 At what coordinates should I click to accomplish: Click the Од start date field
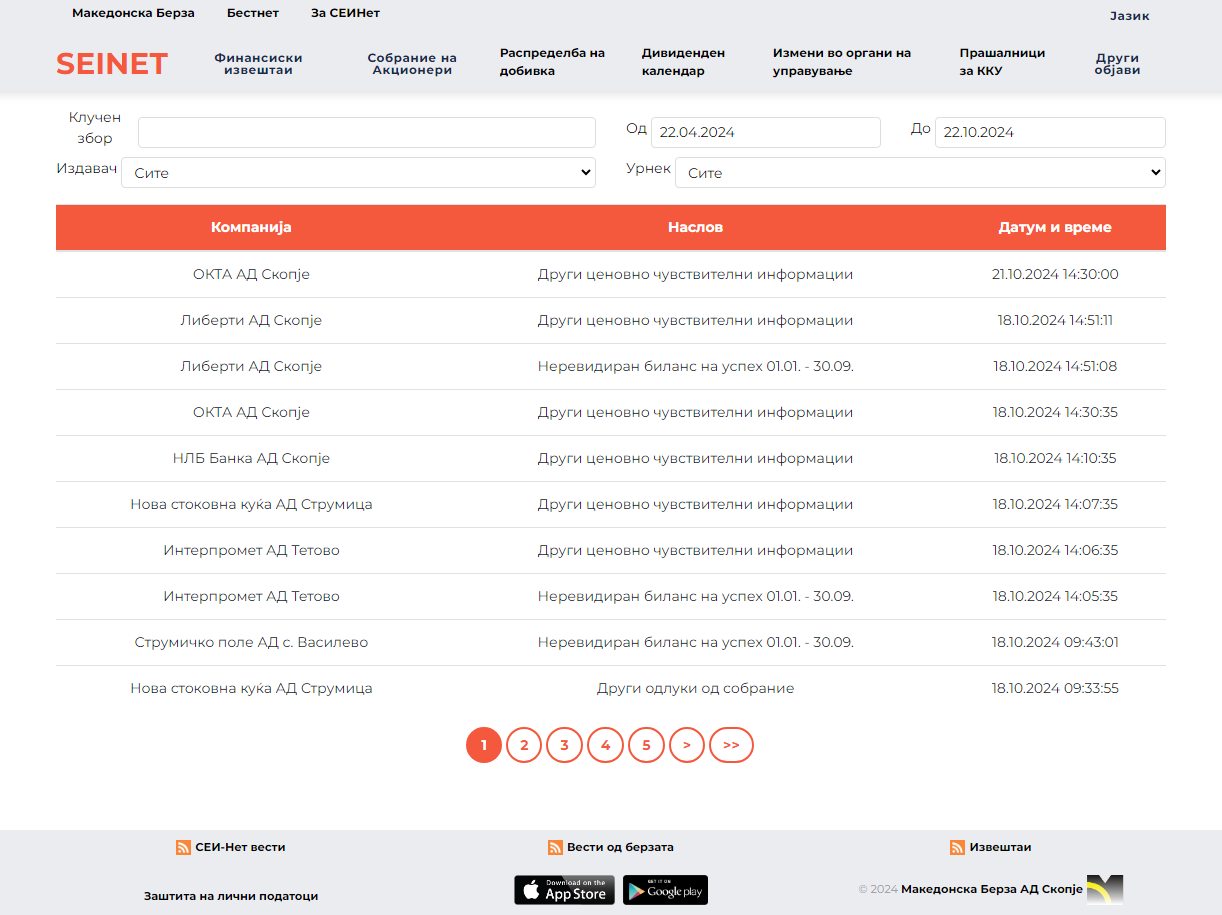(x=765, y=132)
